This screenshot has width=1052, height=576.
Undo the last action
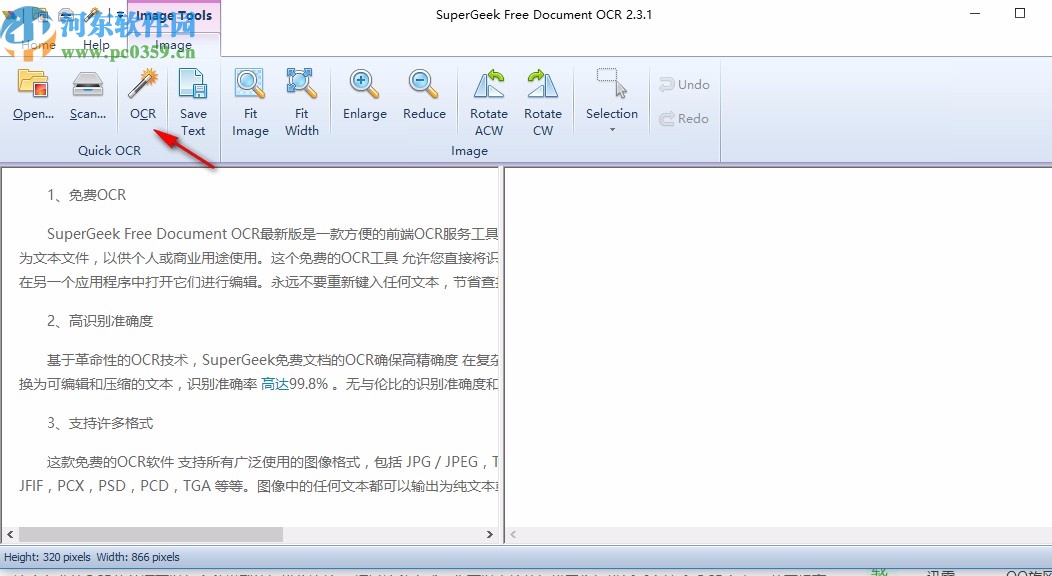tap(685, 84)
